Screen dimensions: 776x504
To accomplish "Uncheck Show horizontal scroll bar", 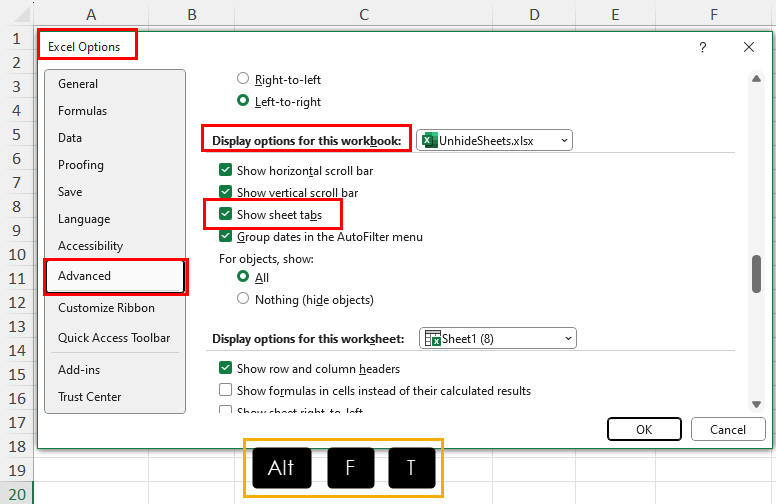I will [x=225, y=170].
